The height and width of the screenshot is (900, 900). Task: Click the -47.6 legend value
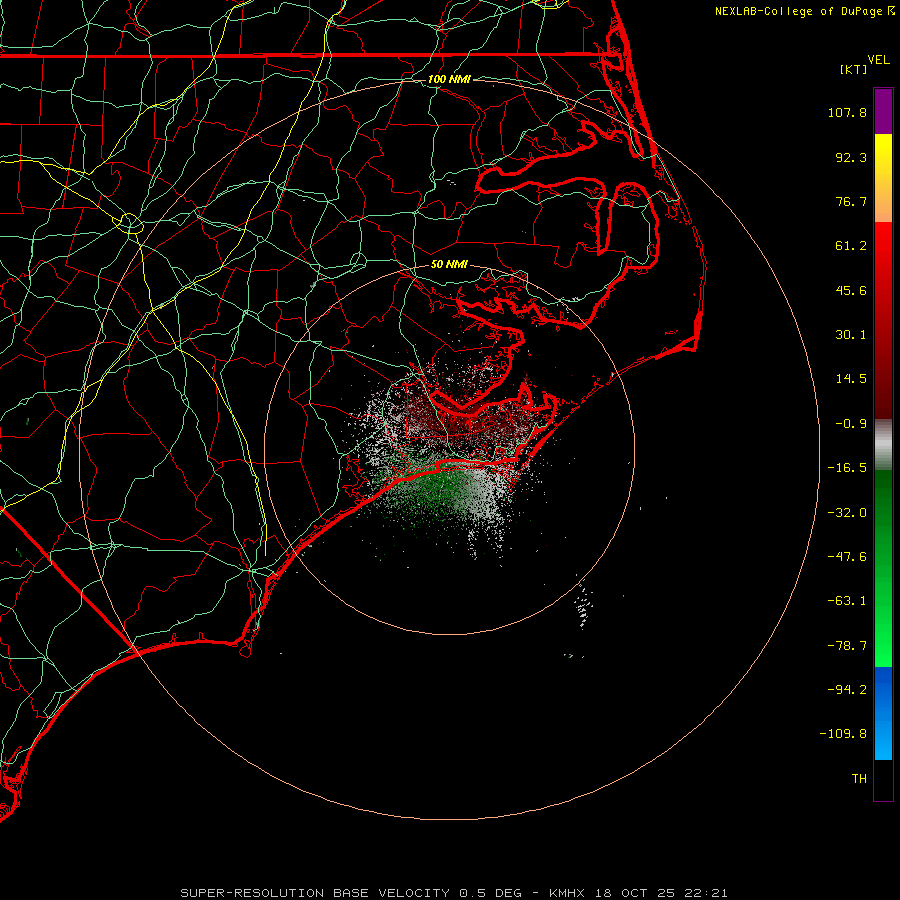[x=847, y=557]
